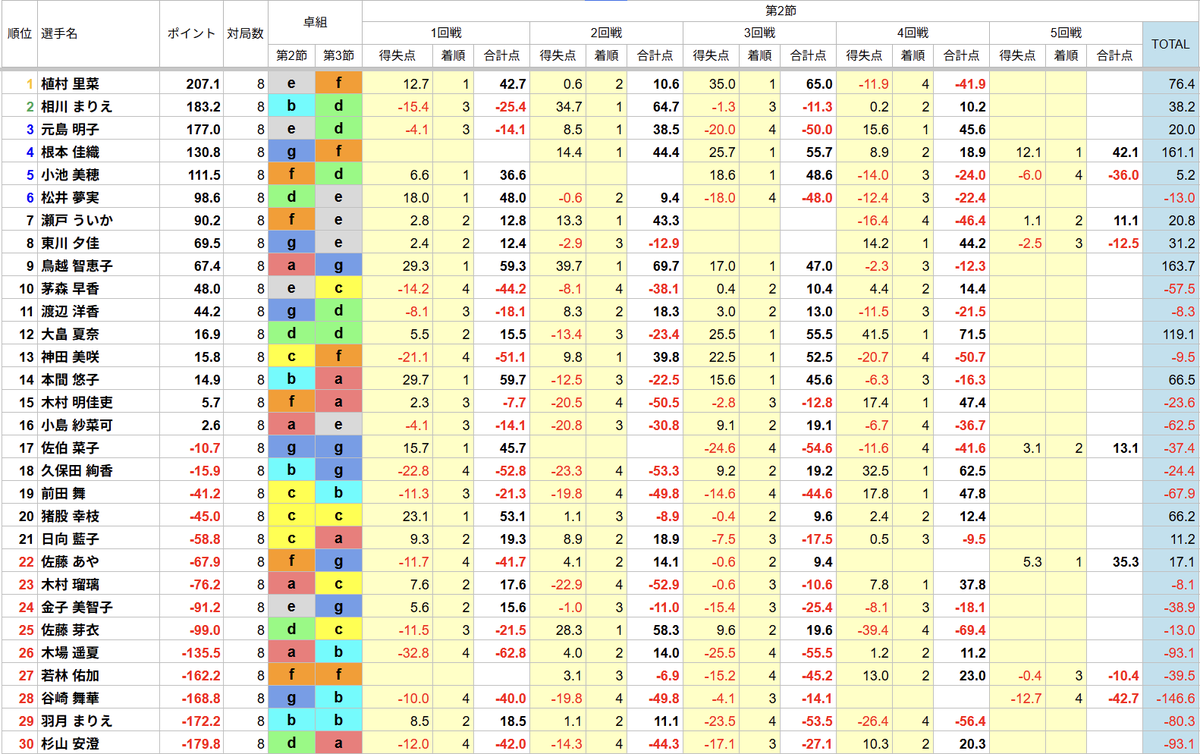
Task: Select the points value 207.1
Action: [x=203, y=83]
